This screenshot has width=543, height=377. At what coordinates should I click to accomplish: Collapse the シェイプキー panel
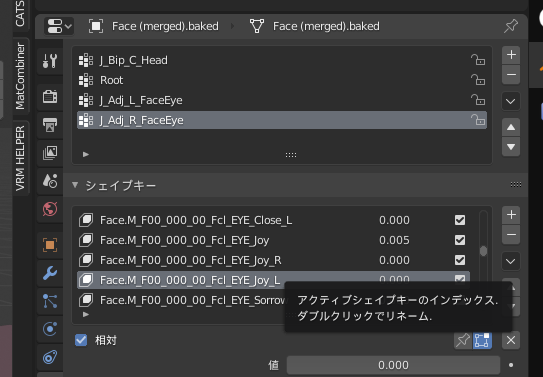pyautogui.click(x=75, y=185)
